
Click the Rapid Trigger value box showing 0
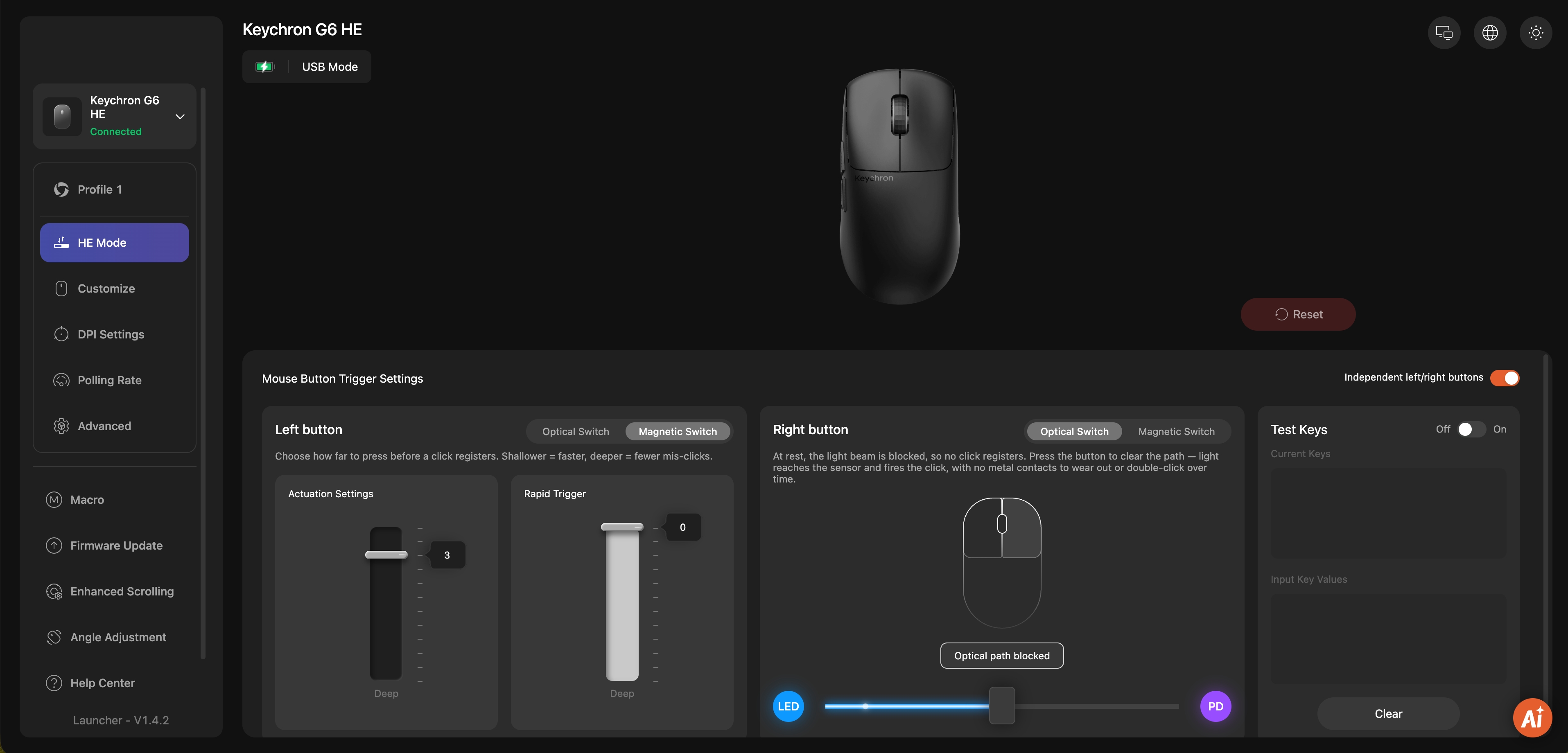pos(683,528)
